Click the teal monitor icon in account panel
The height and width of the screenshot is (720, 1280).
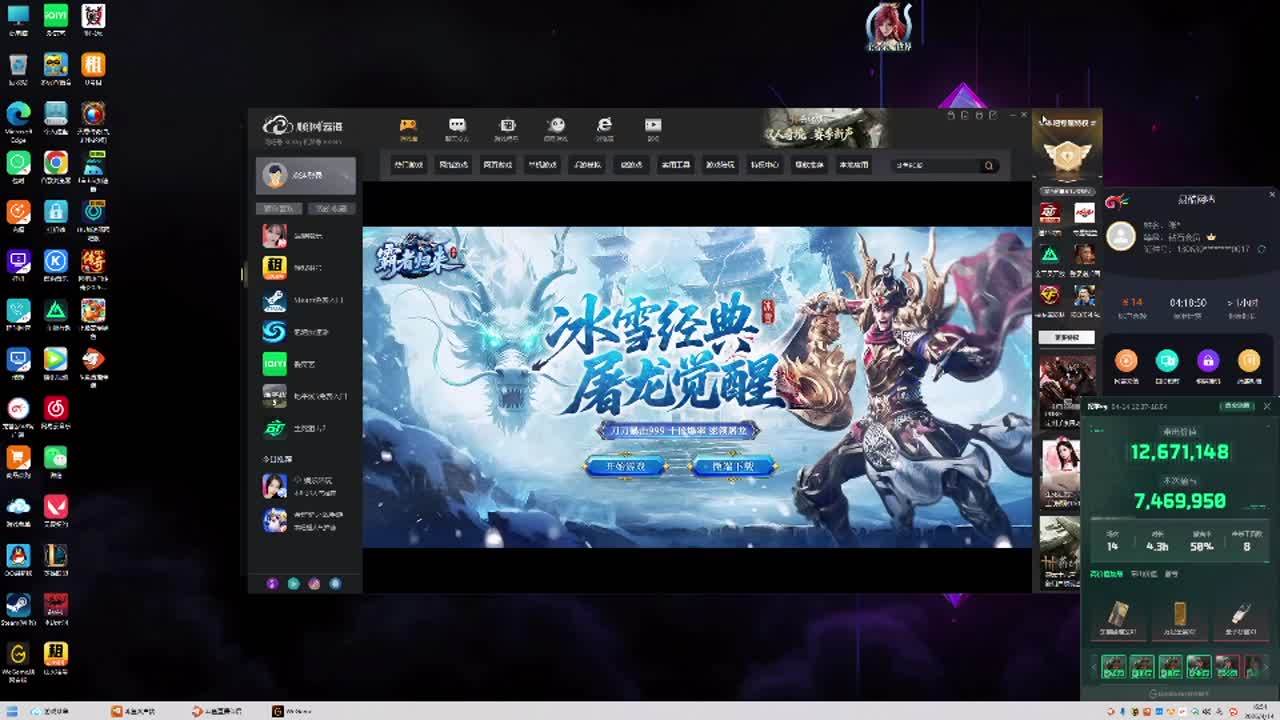[x=1167, y=361]
